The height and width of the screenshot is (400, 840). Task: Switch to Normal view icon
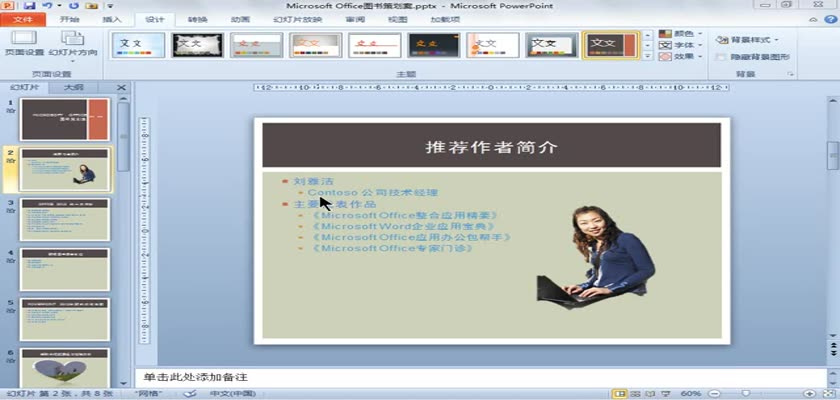coord(620,394)
